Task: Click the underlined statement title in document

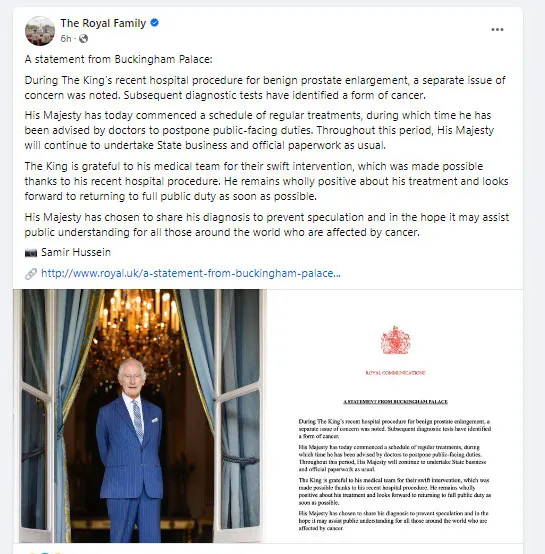Action: click(396, 402)
